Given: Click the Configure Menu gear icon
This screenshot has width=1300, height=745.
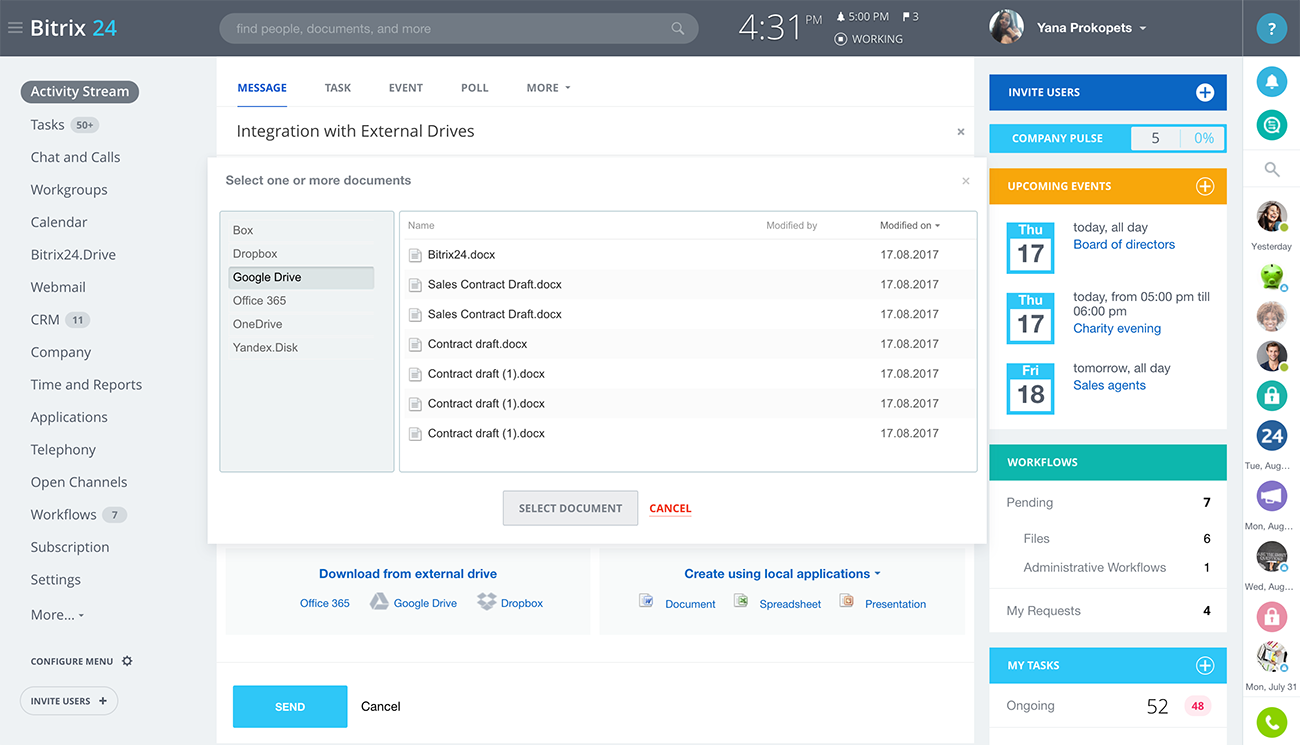Looking at the screenshot, I should (x=127, y=661).
